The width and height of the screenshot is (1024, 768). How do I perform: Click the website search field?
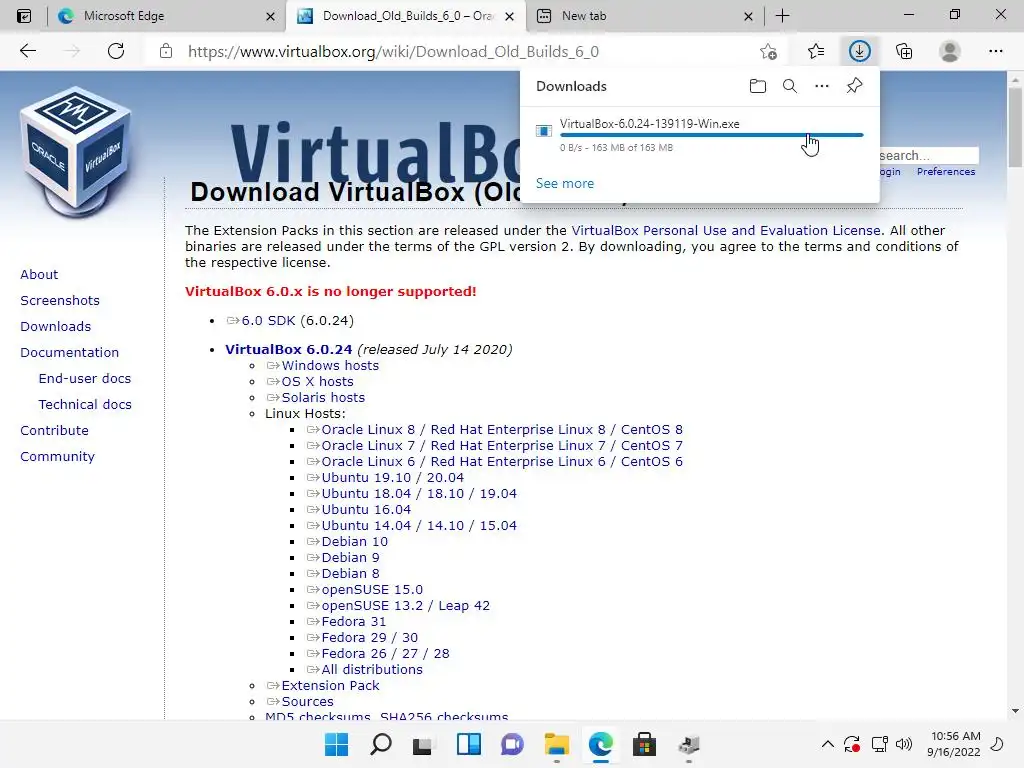click(927, 155)
